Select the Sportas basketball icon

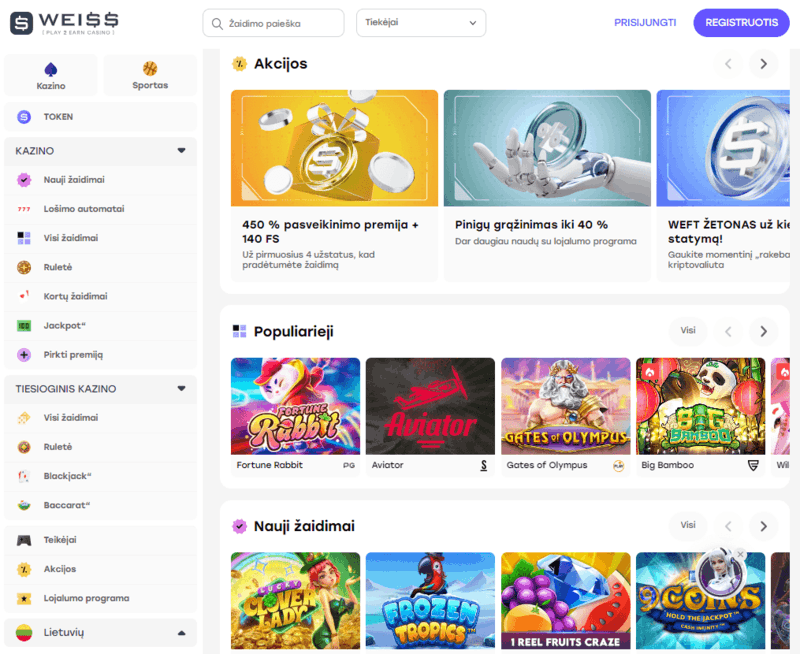(150, 68)
